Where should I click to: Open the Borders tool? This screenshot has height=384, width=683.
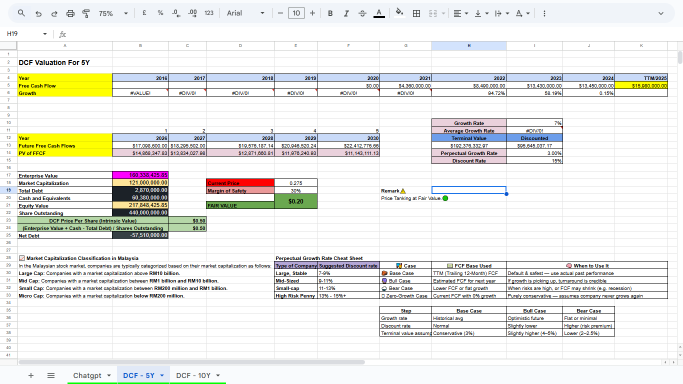(416, 13)
